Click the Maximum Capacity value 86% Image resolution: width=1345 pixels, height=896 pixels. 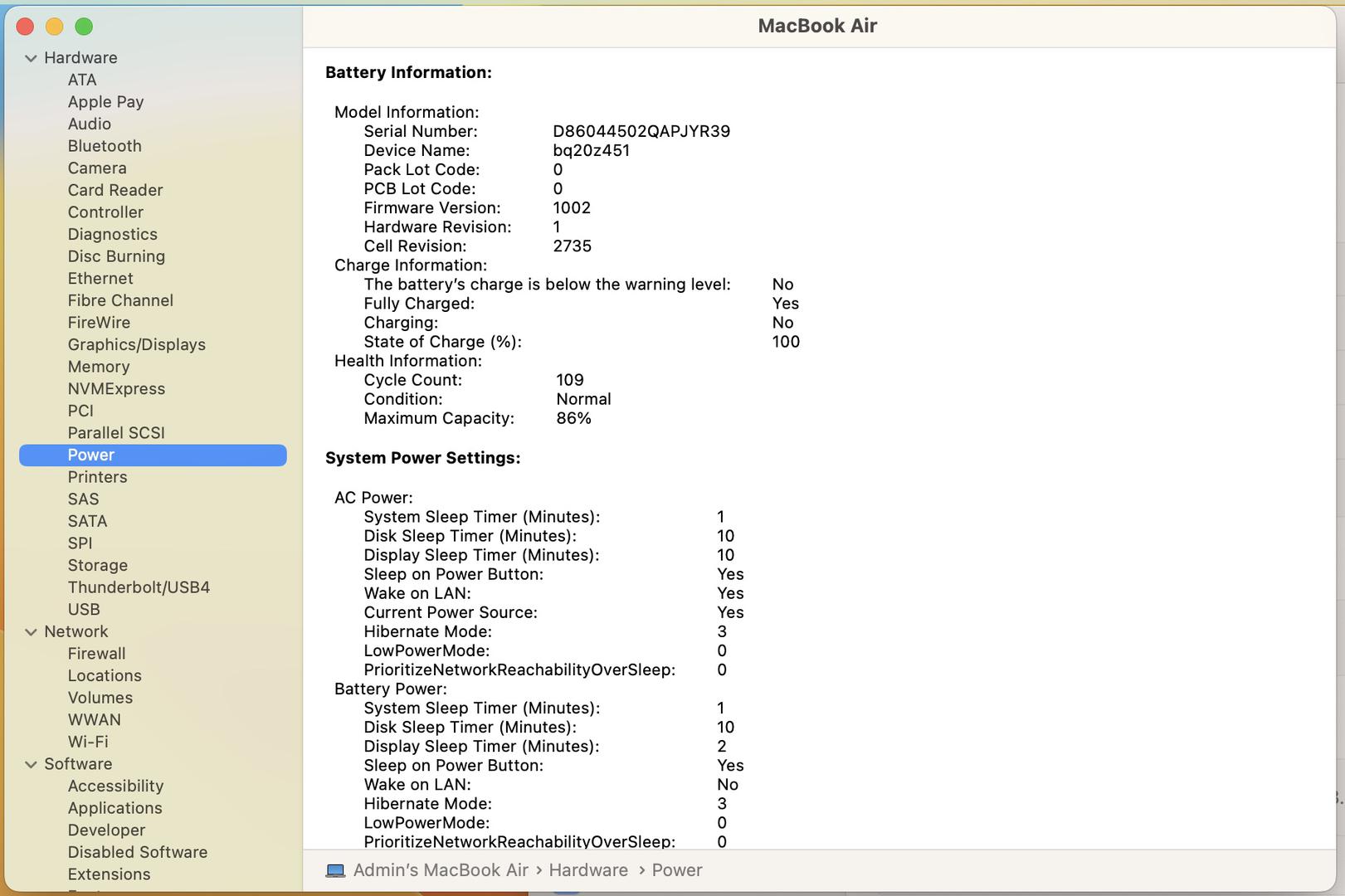click(573, 418)
